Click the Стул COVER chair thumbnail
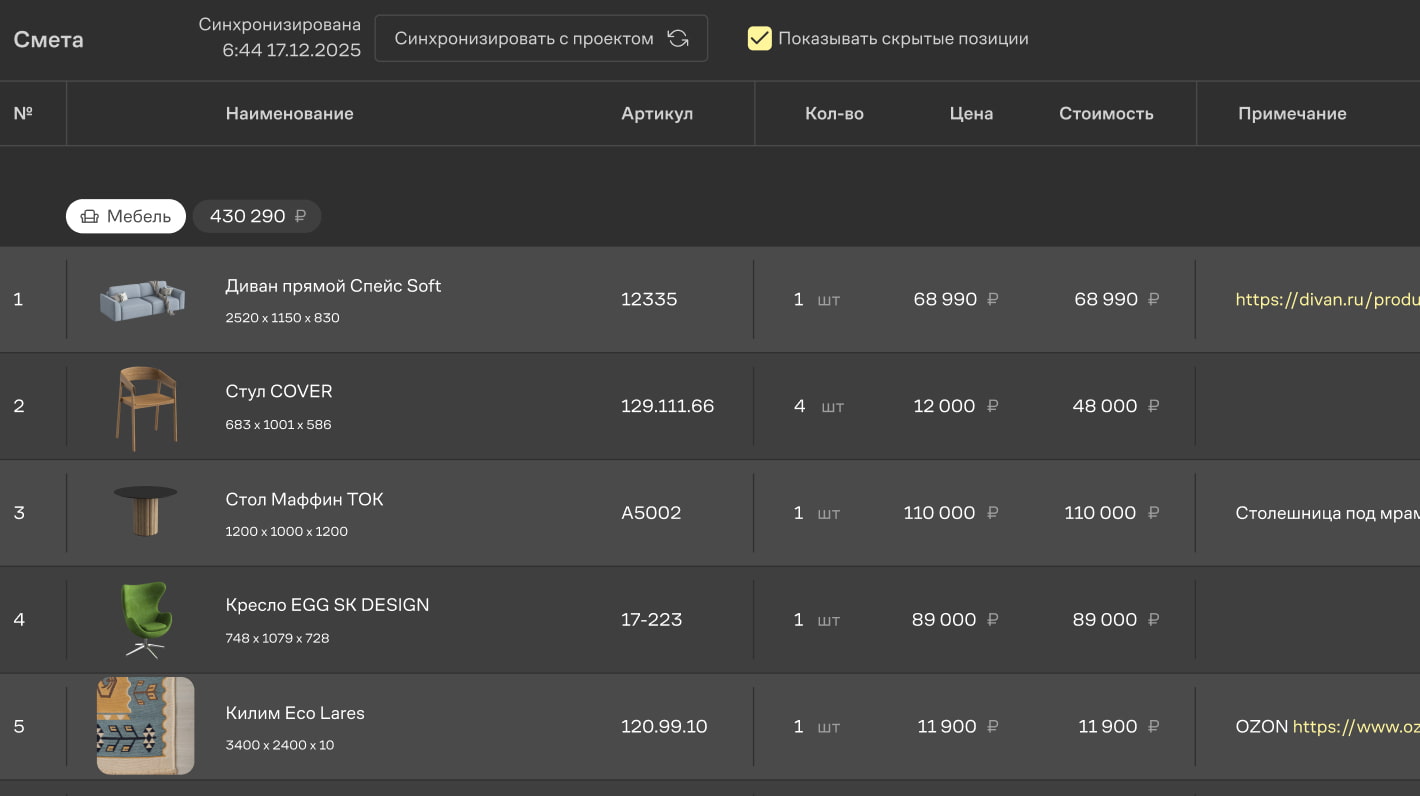Image resolution: width=1420 pixels, height=796 pixels. [x=146, y=406]
